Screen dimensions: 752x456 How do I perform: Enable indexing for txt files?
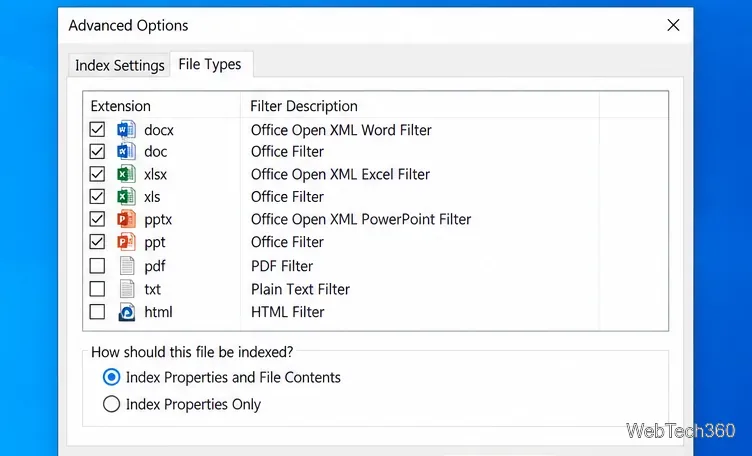97,289
